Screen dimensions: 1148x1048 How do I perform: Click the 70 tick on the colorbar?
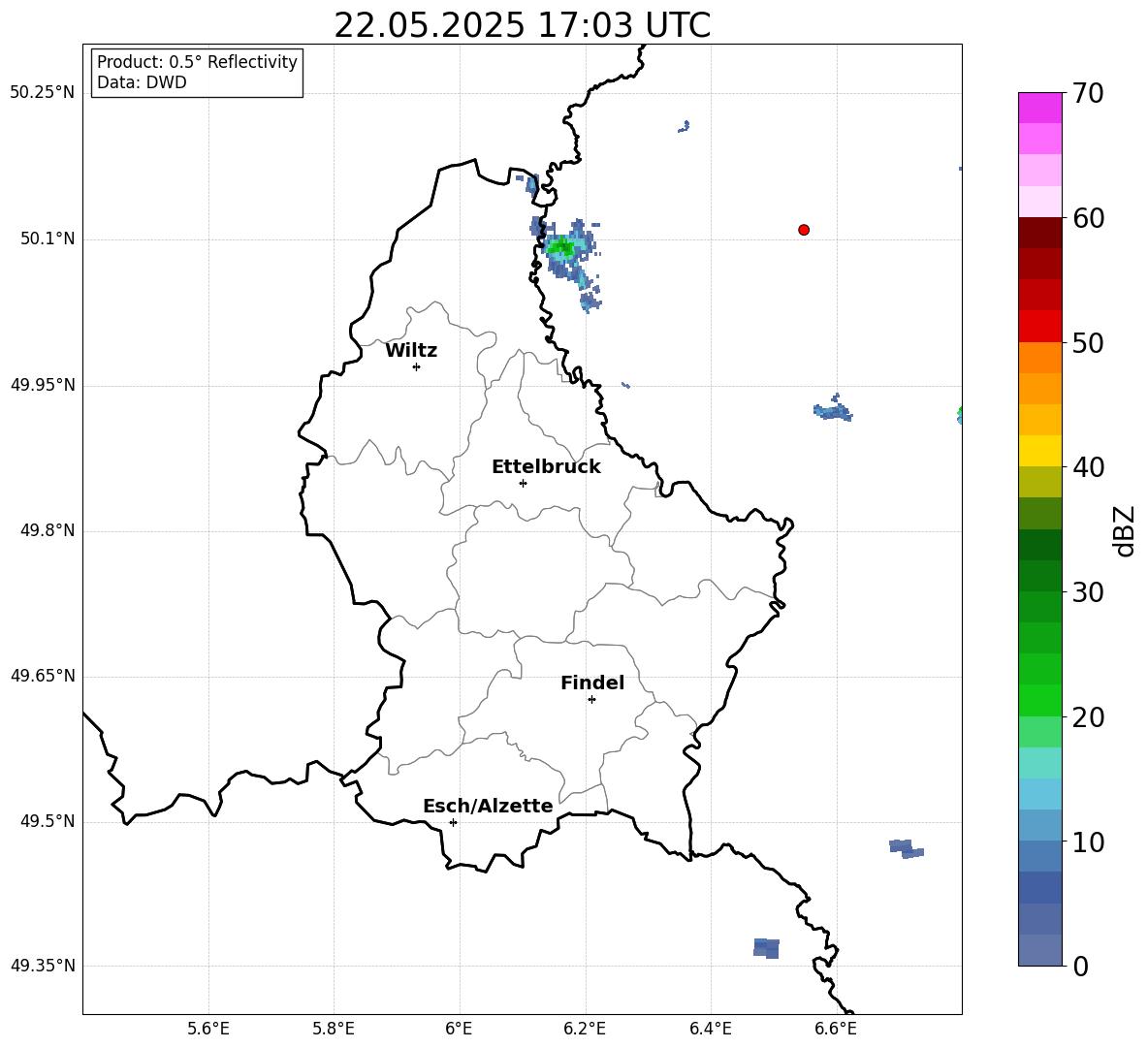coord(1088,94)
